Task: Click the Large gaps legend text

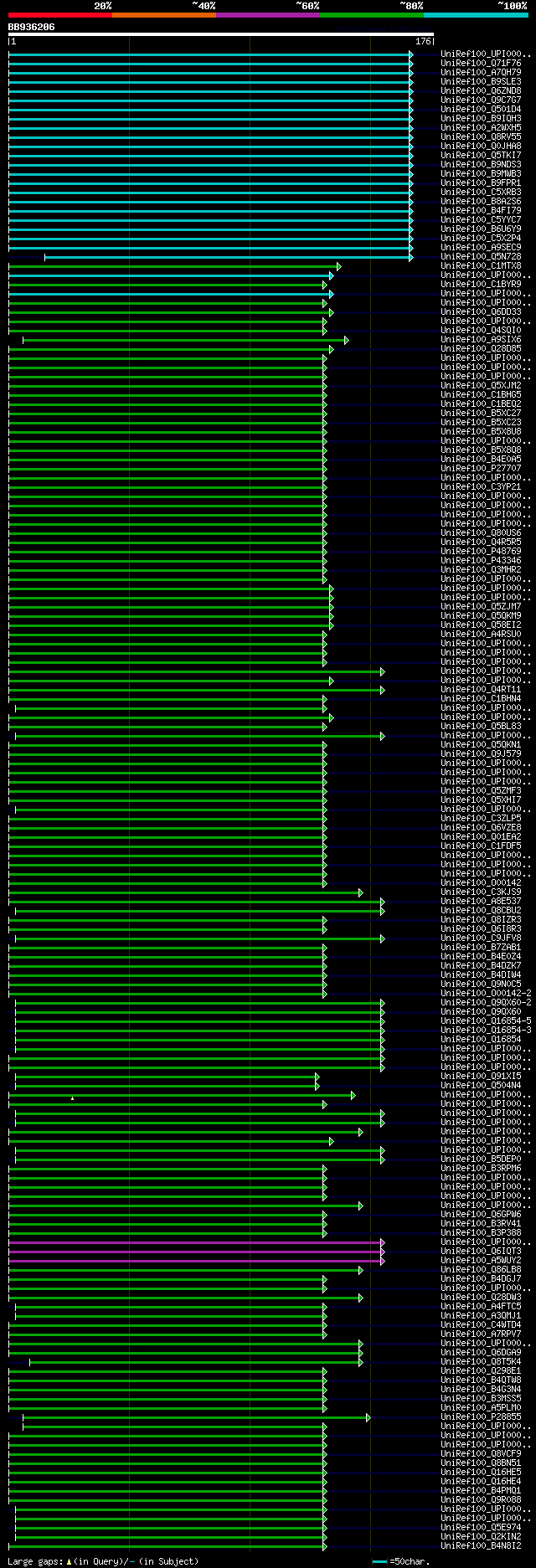Action: point(104,1561)
